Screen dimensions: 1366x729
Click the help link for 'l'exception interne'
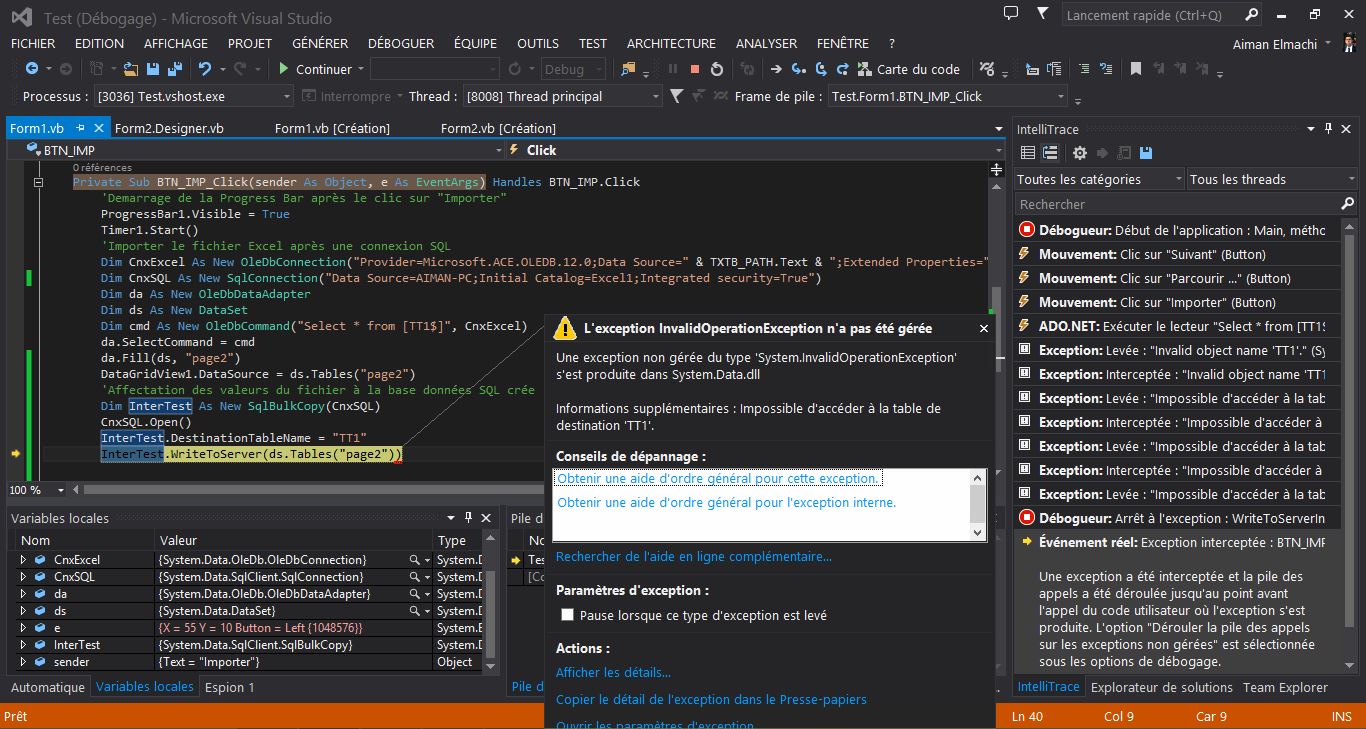pyautogui.click(x=726, y=502)
